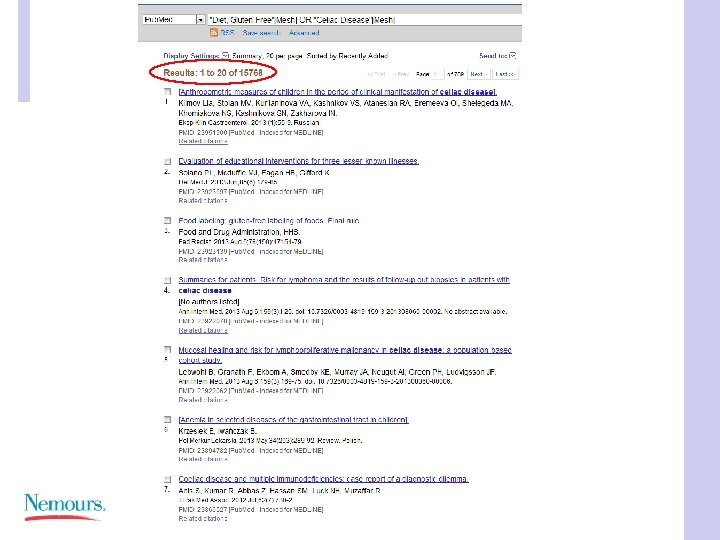Click the "Results: 1 to 20 of 15768" count text

pyautogui.click(x=213, y=73)
